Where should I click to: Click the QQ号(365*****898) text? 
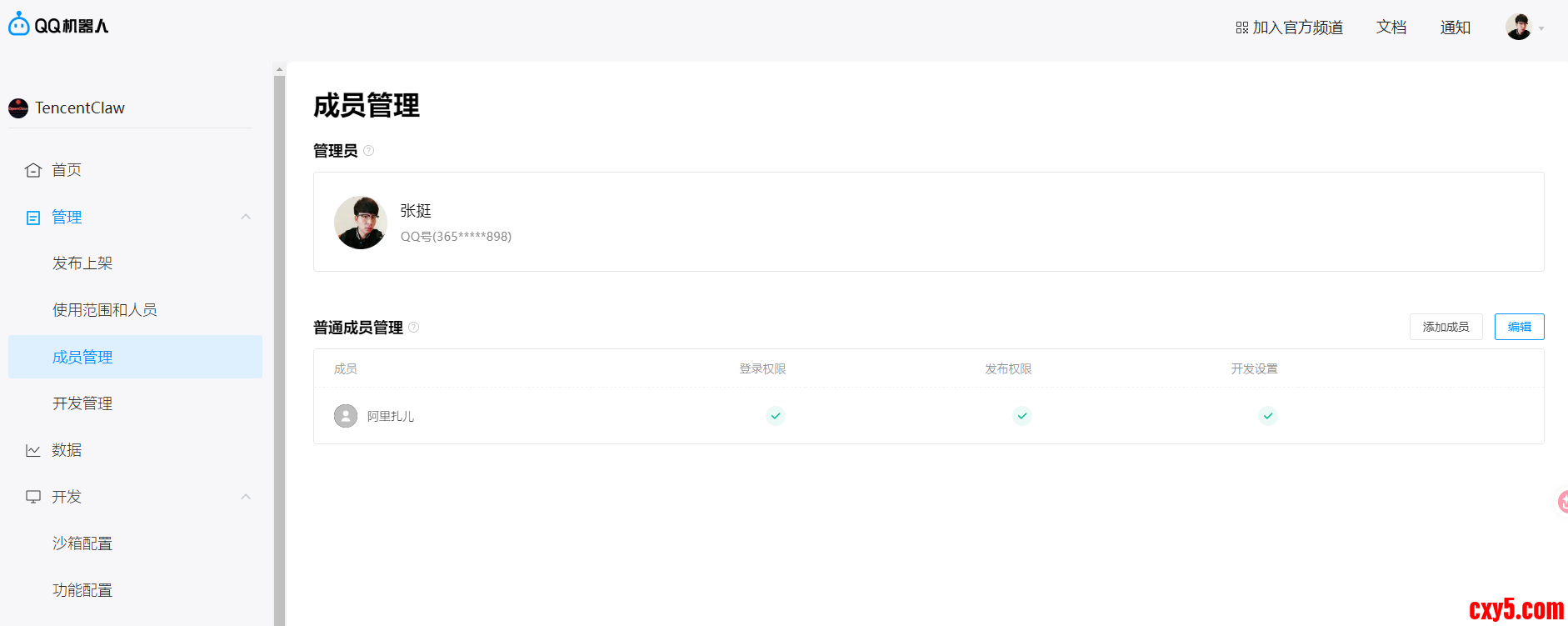point(456,237)
